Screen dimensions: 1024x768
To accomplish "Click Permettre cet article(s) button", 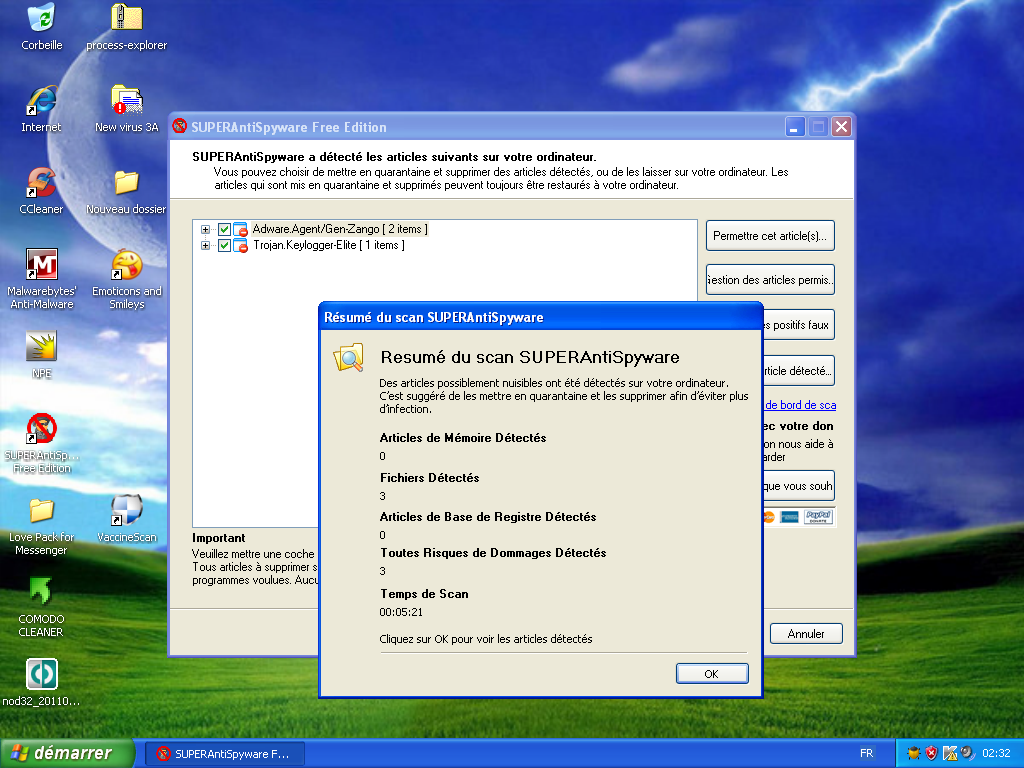I will tap(770, 236).
